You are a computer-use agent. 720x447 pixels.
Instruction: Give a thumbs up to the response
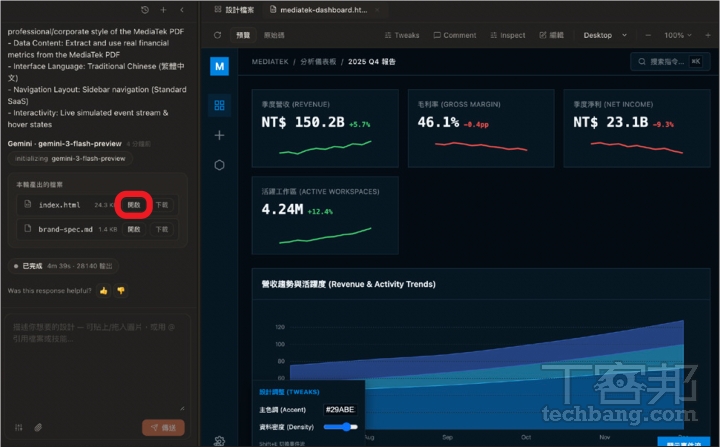pos(104,290)
